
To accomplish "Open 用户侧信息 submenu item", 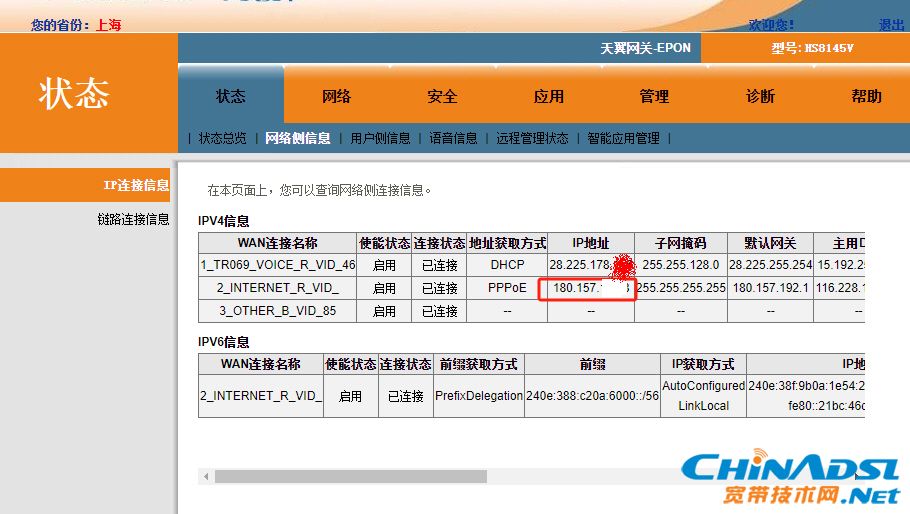I will click(380, 139).
